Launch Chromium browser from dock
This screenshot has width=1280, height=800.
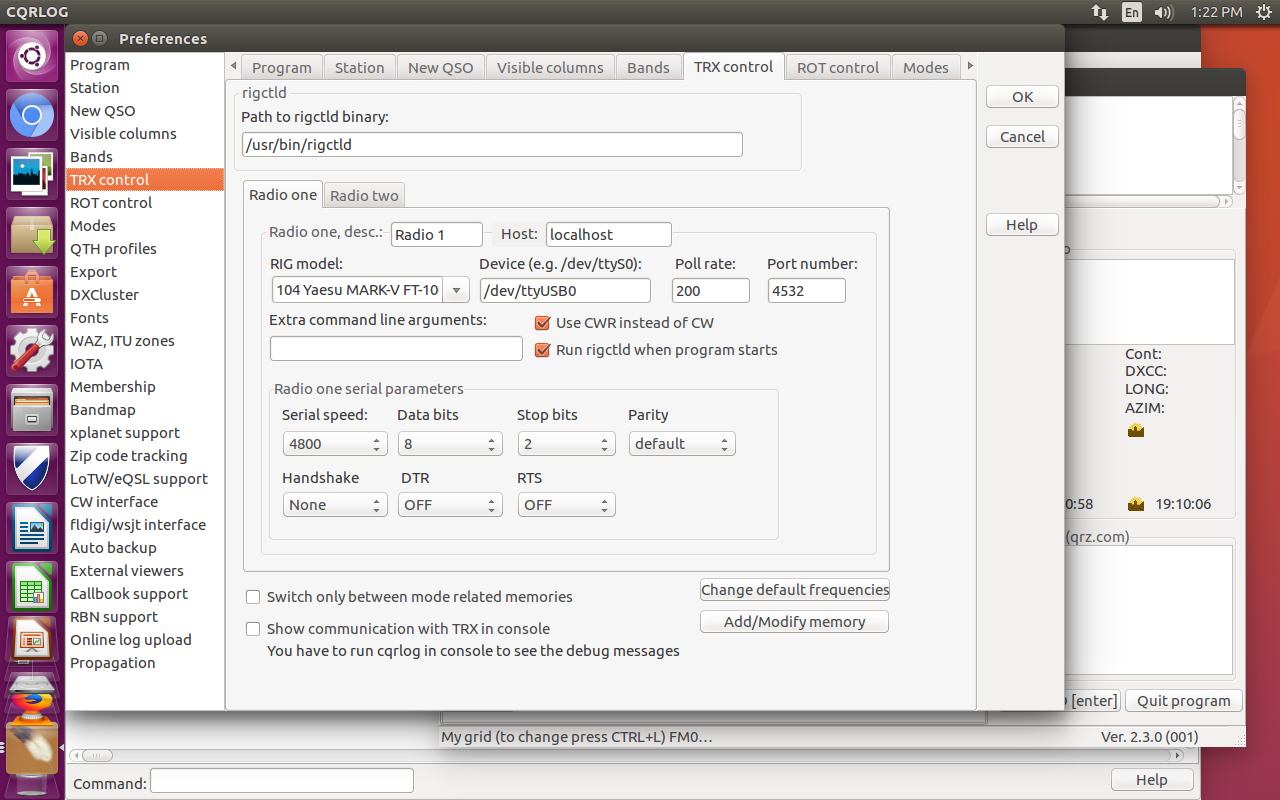32,117
